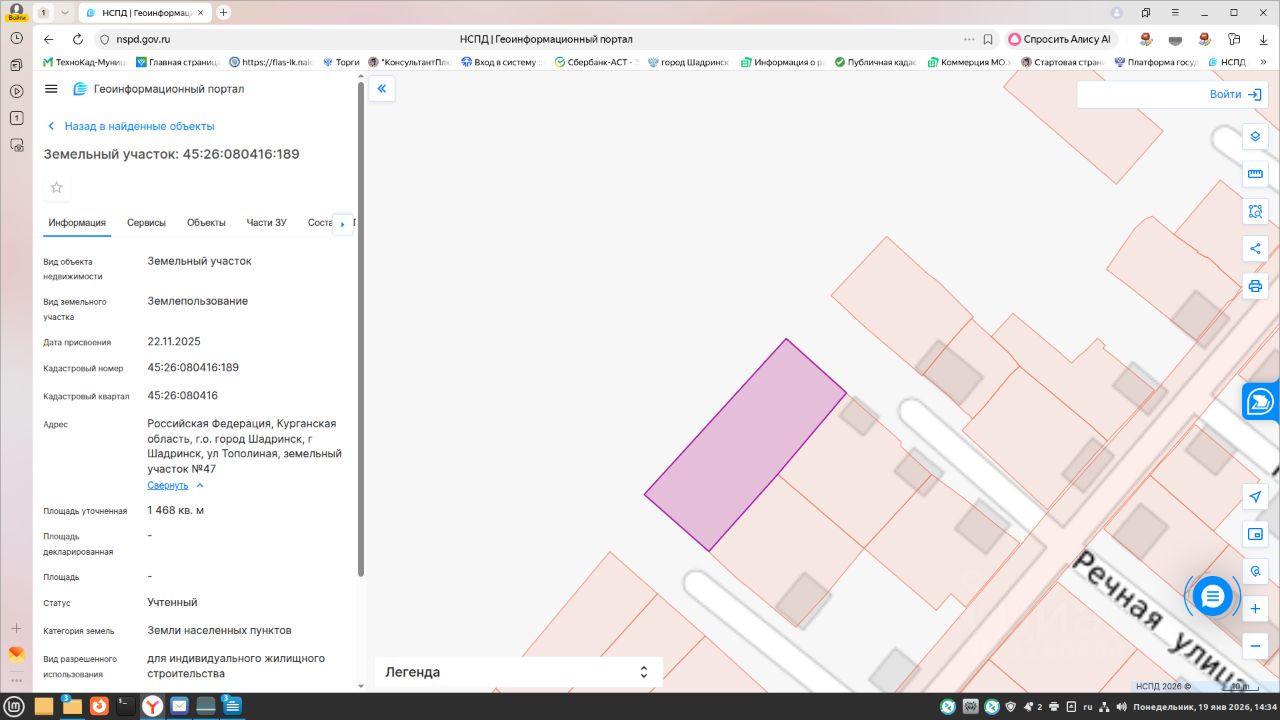
Task: Activate the area search selection tool
Action: point(1255,212)
